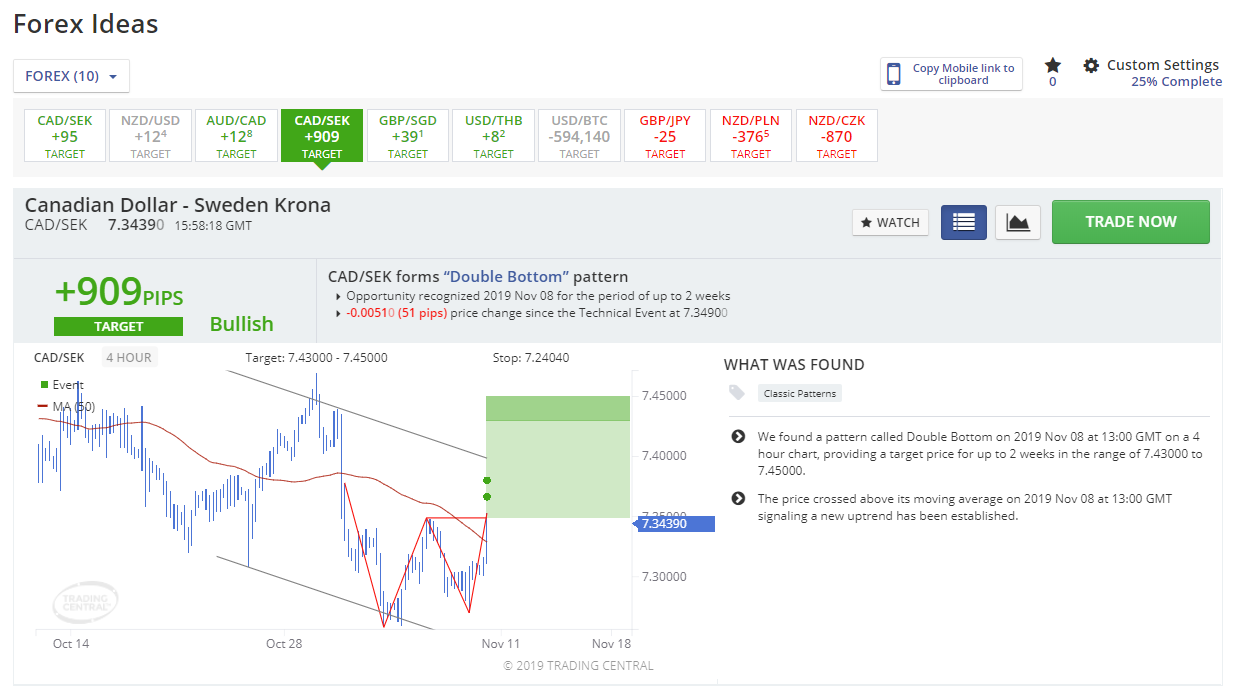Toggle watching CAD/SEK via the WATCH button
The height and width of the screenshot is (688, 1233).
point(890,222)
